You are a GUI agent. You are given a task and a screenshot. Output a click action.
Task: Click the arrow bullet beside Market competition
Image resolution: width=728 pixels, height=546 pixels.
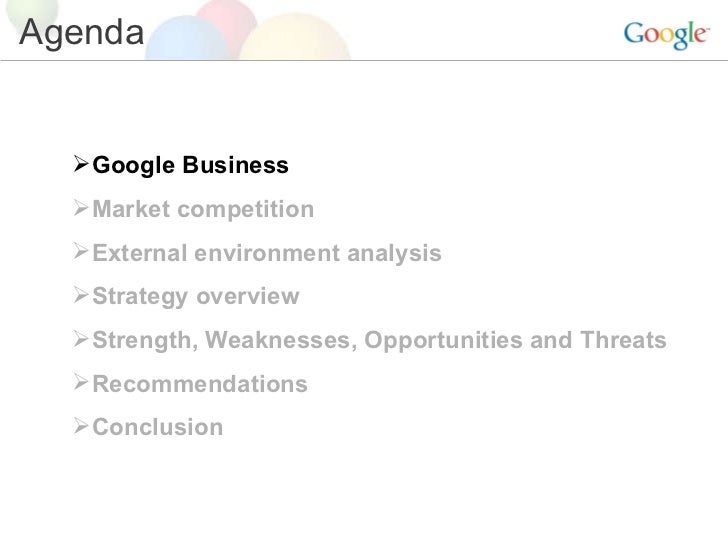pyautogui.click(x=81, y=208)
